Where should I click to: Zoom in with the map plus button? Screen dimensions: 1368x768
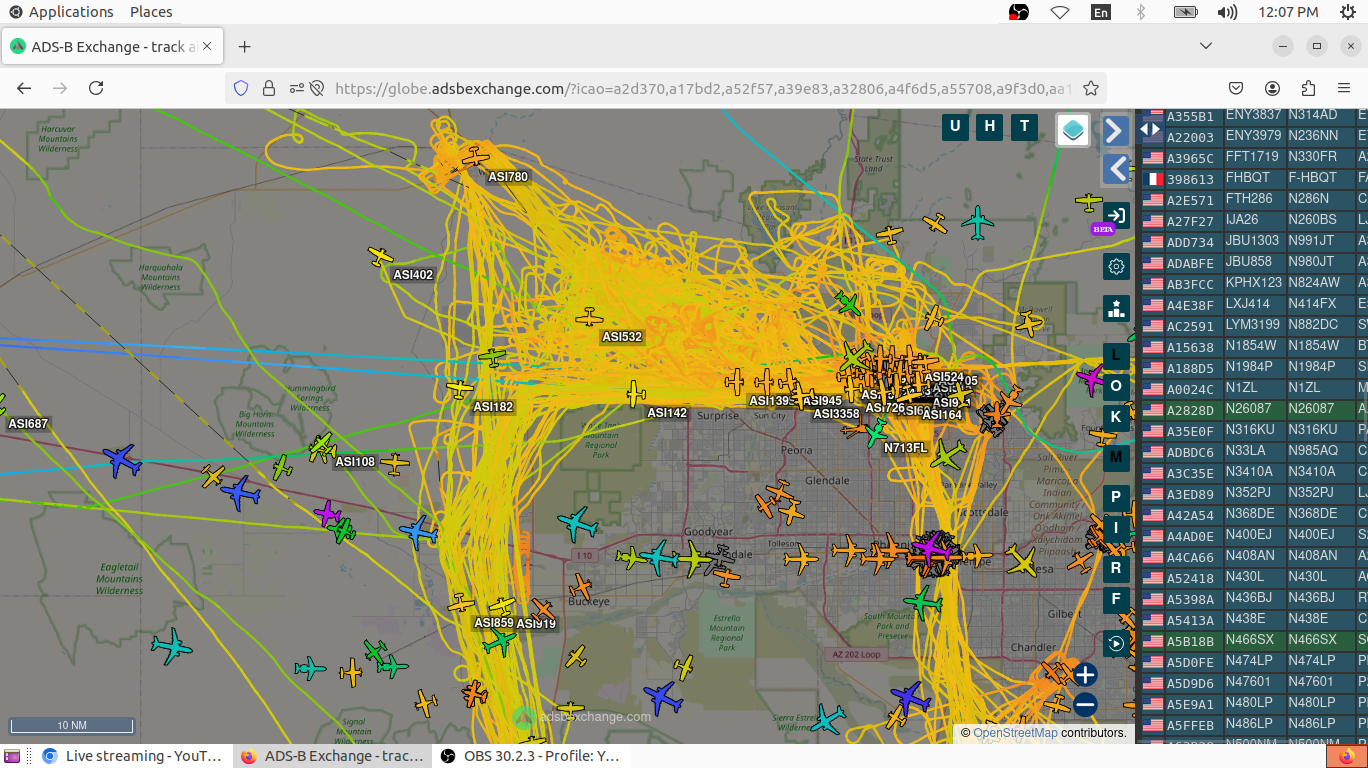click(x=1086, y=674)
